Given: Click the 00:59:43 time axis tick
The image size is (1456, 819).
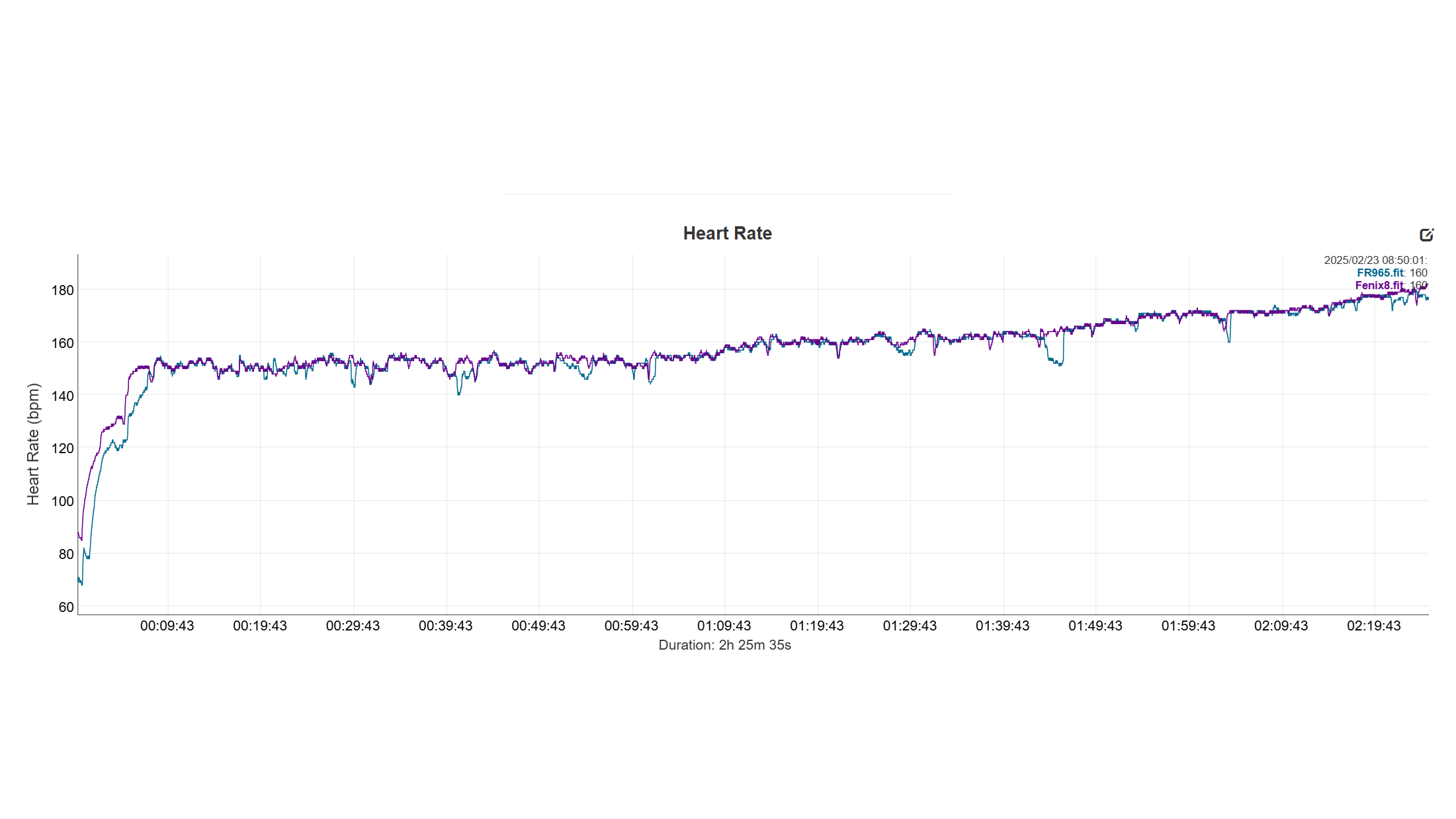Looking at the screenshot, I should tap(631, 626).
